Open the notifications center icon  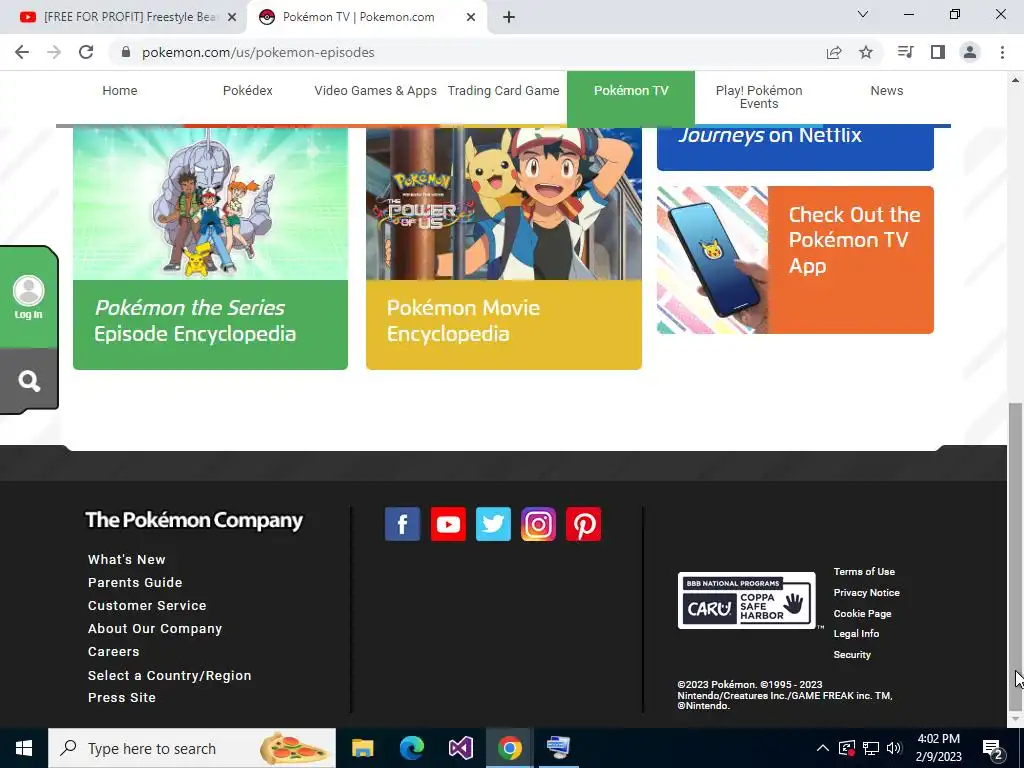click(x=993, y=748)
